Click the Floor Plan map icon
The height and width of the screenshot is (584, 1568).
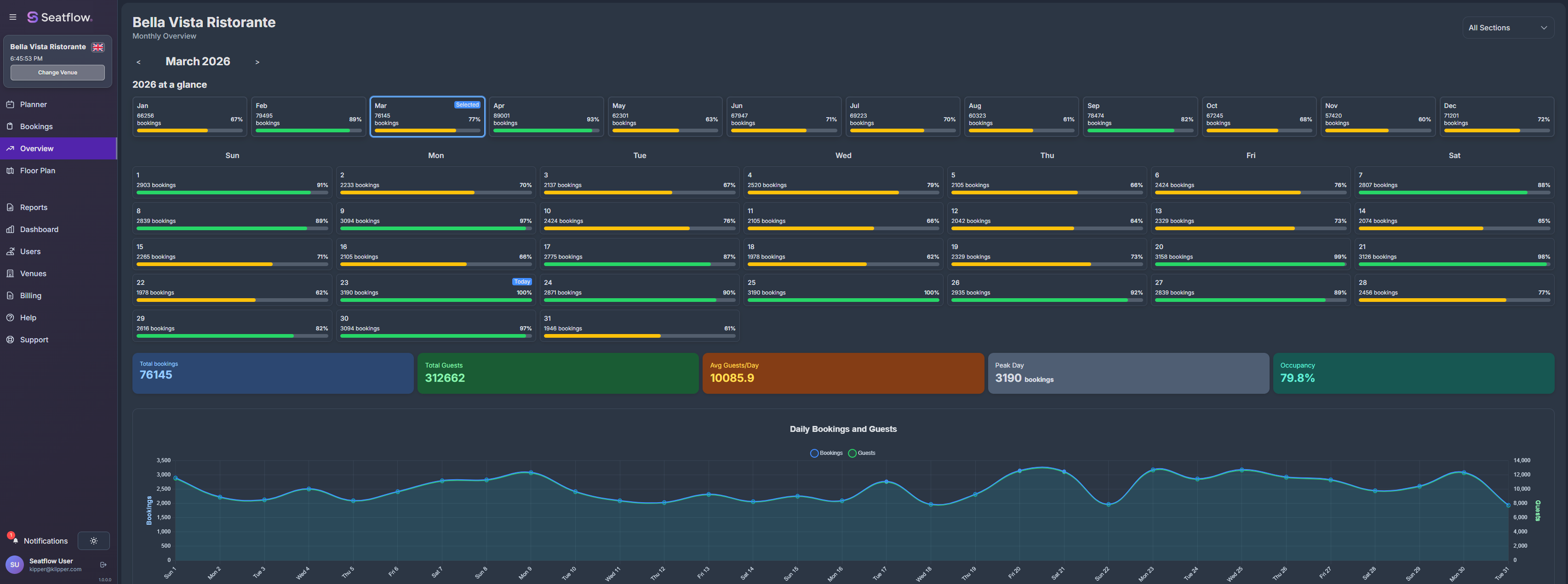pyautogui.click(x=11, y=170)
